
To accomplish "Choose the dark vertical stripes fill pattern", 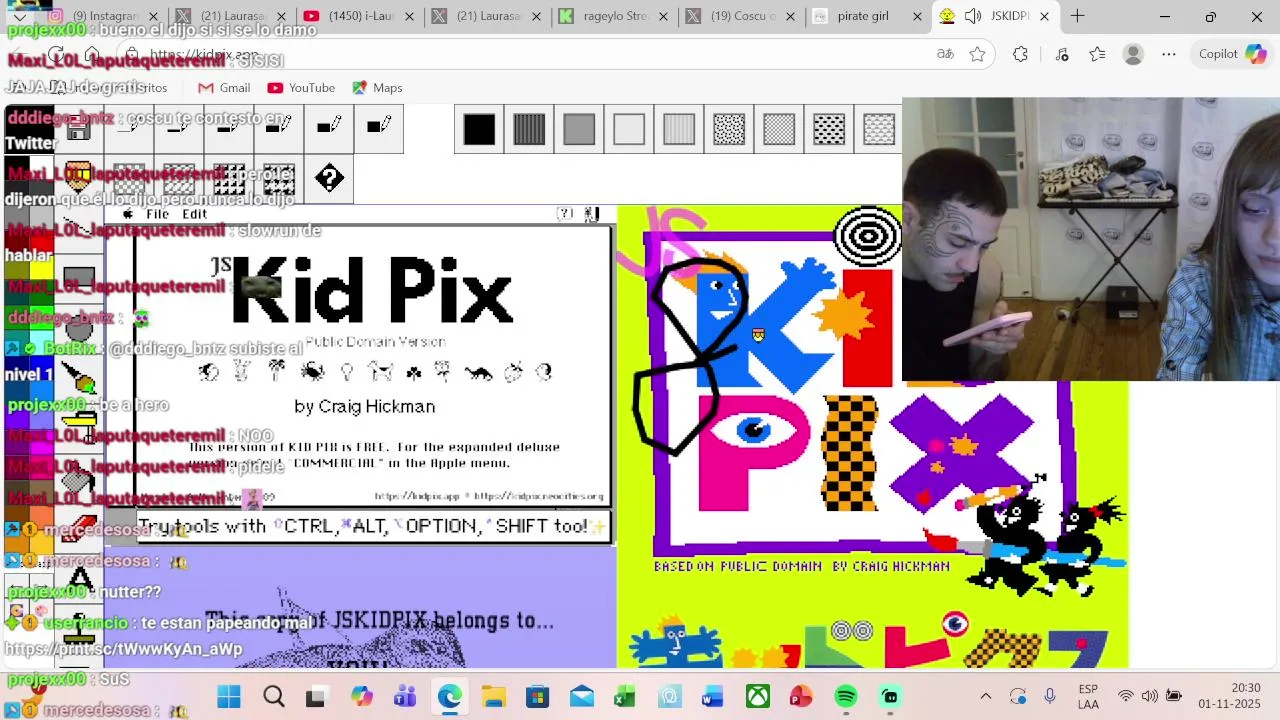I will pos(529,129).
